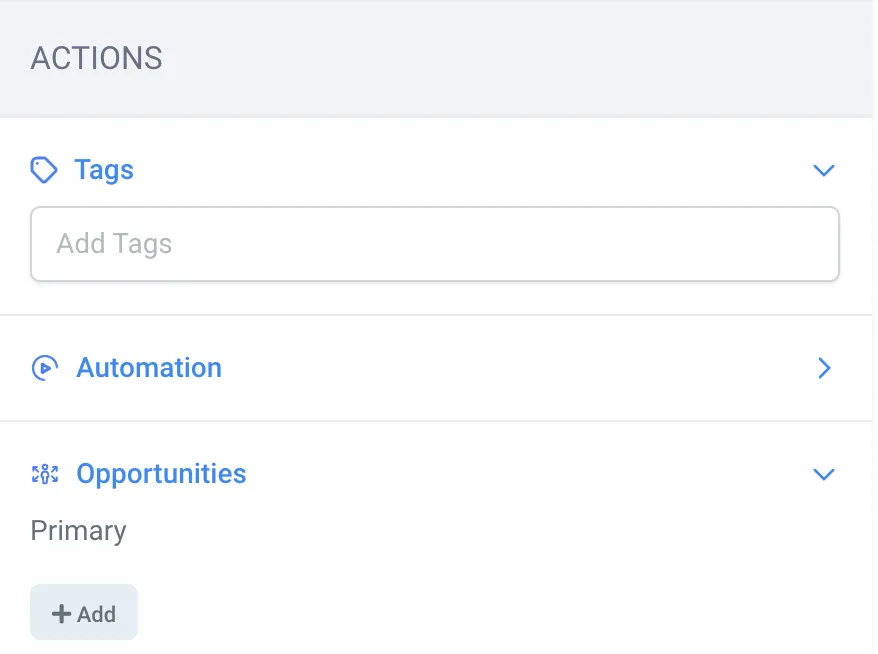Collapse the Tags section chevron

pyautogui.click(x=823, y=171)
